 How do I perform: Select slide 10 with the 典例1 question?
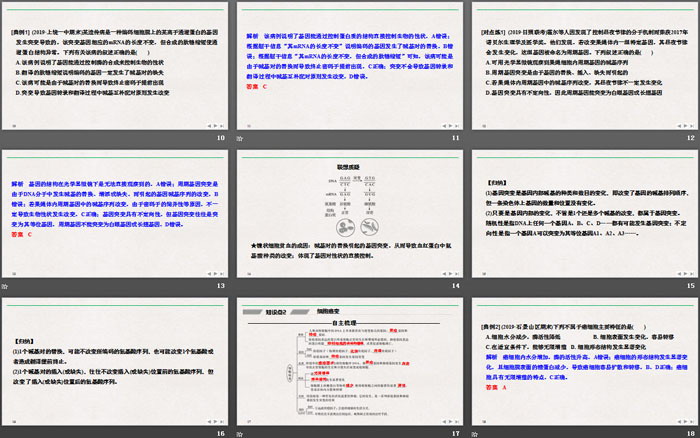pos(115,65)
